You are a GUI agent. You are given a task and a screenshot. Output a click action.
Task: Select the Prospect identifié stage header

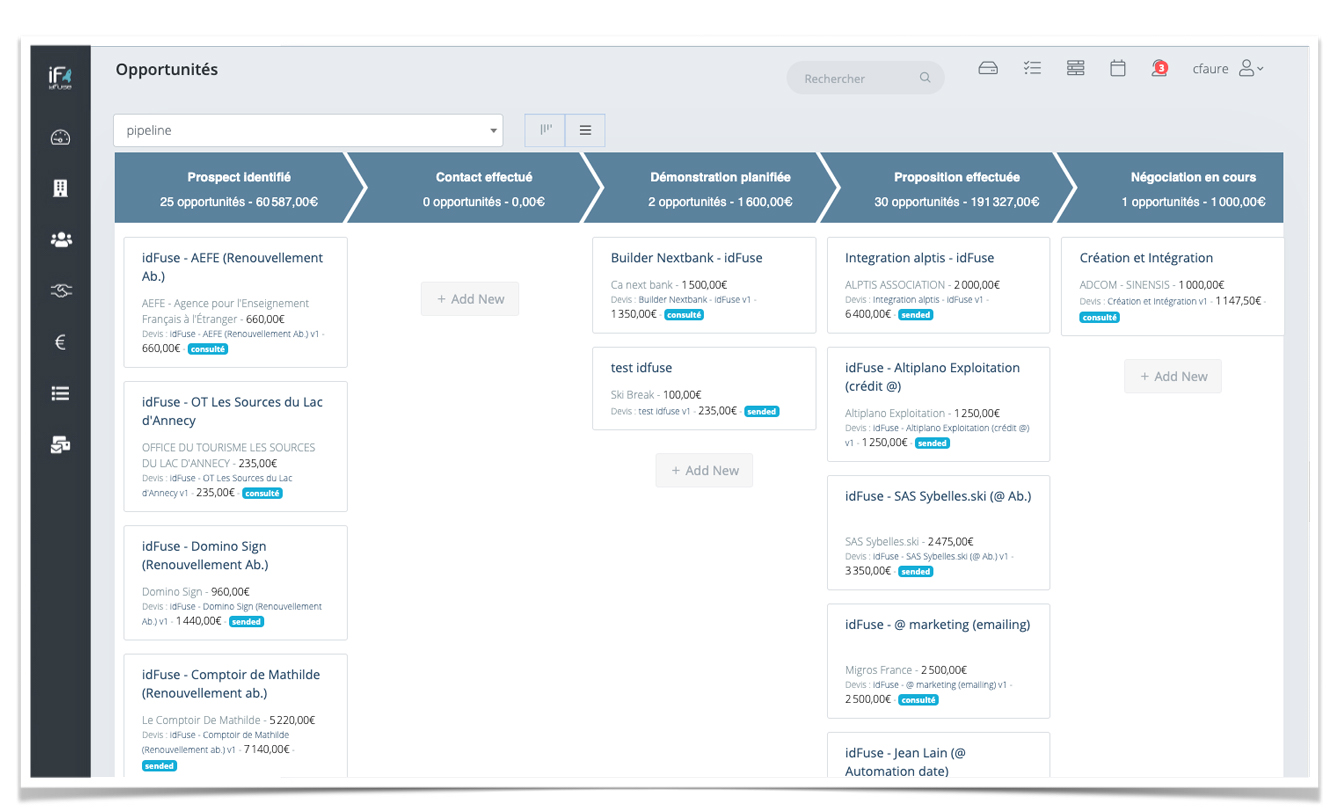pos(239,188)
